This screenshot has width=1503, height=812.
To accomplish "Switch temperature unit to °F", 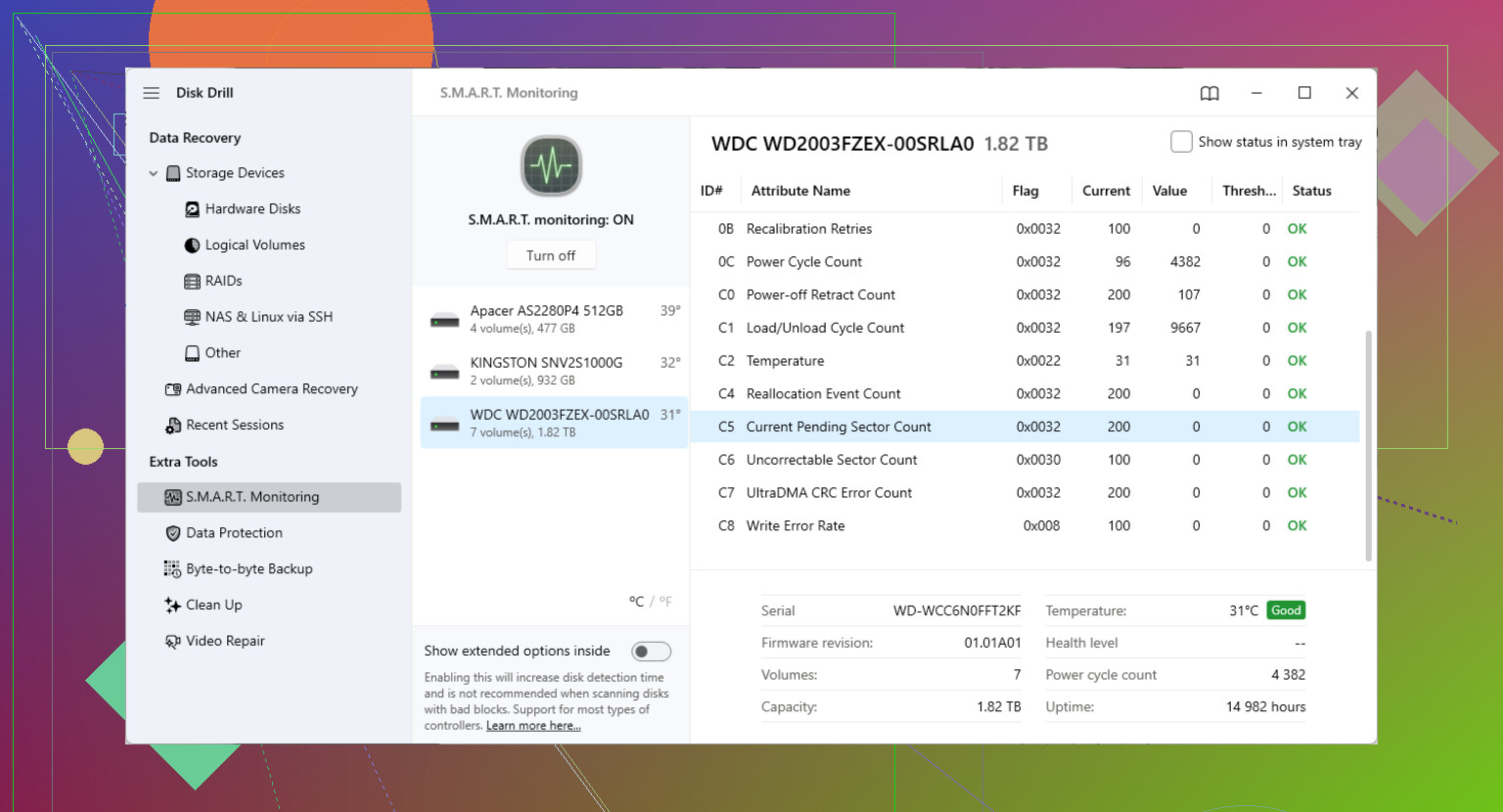I will click(665, 602).
